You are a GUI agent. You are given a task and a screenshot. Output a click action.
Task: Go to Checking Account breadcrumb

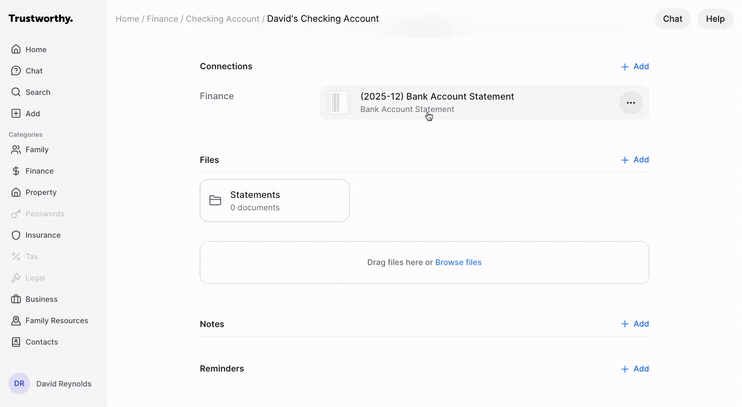click(222, 19)
